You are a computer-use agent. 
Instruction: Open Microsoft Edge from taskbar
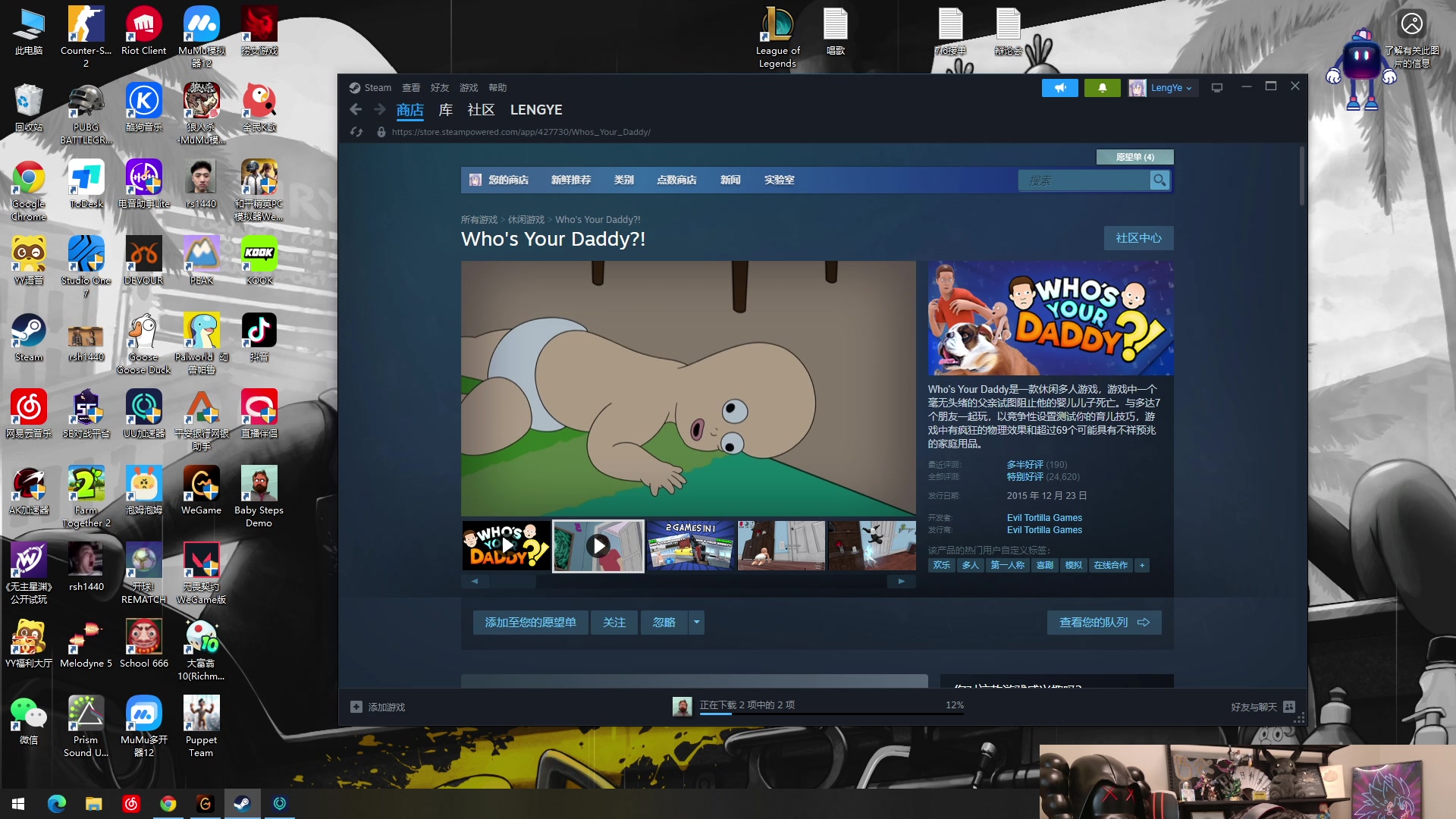click(57, 804)
